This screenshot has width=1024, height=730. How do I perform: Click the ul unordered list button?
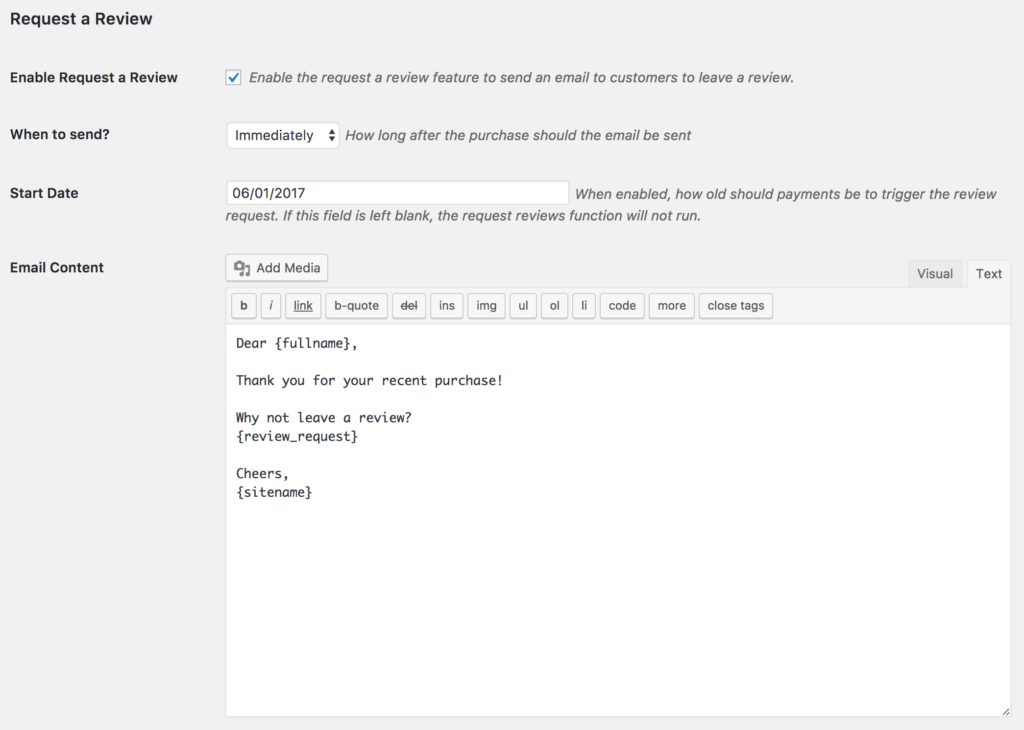(522, 306)
